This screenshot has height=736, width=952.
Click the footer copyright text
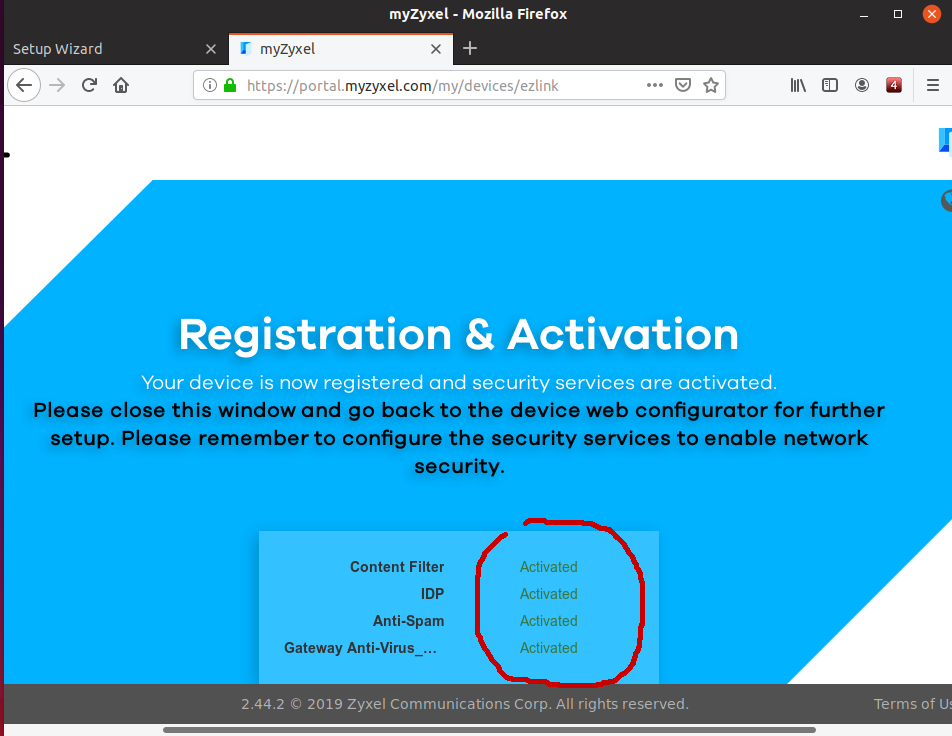tap(465, 704)
